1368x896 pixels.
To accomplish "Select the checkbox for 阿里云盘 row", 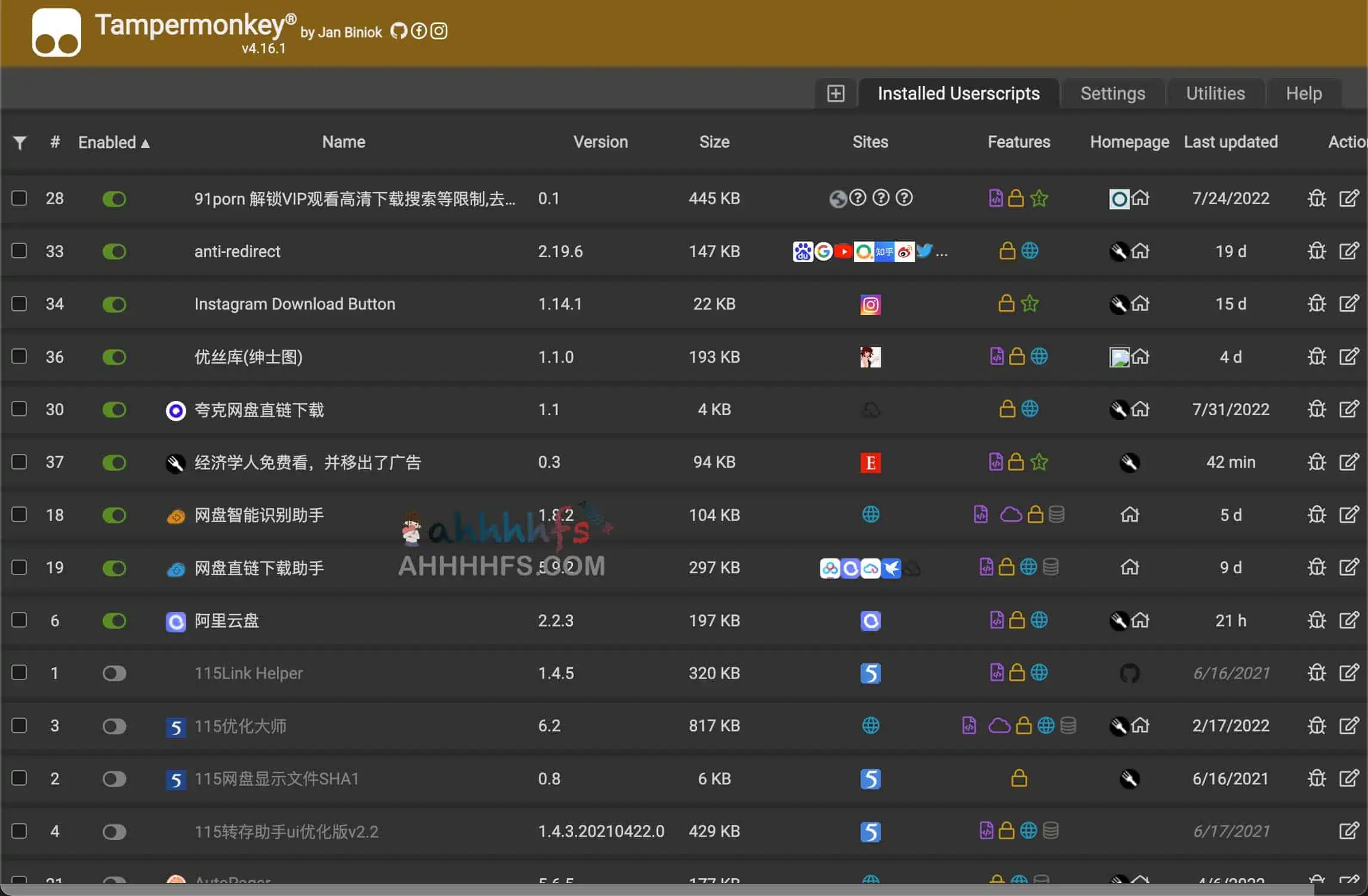I will [x=19, y=620].
